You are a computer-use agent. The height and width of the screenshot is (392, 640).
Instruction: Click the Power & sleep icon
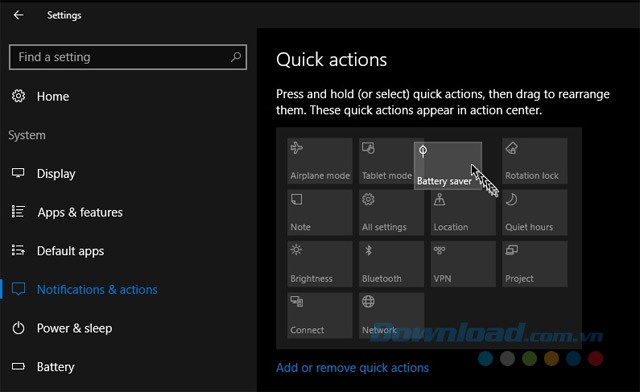pos(18,328)
